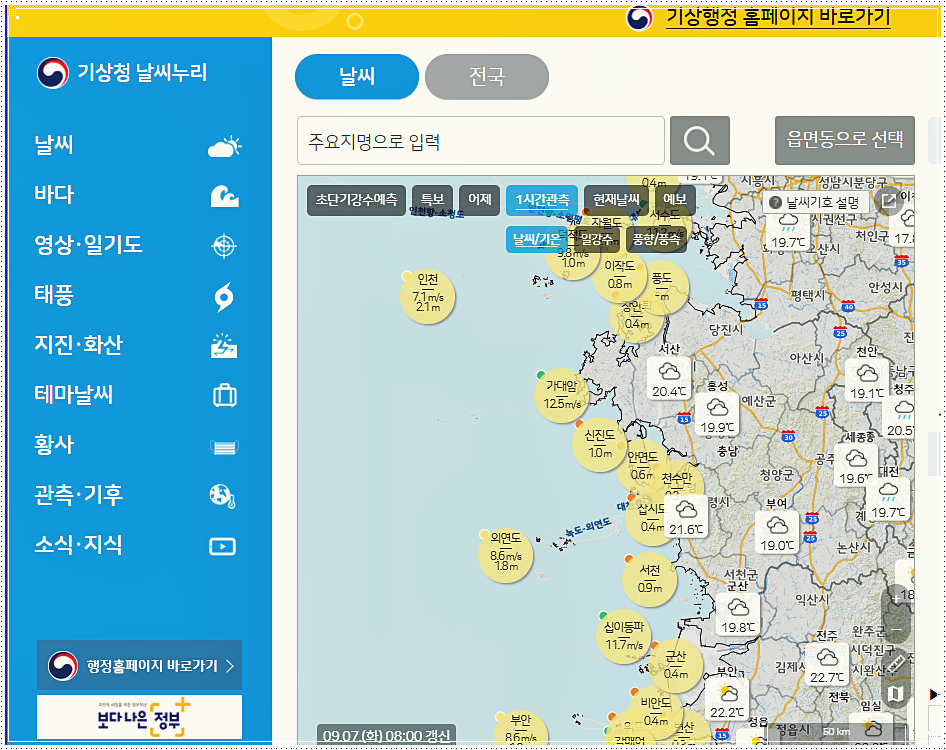Screen dimensions: 946x750
Task: Open the 관측·기후 sidebar menu
Action: [x=78, y=495]
